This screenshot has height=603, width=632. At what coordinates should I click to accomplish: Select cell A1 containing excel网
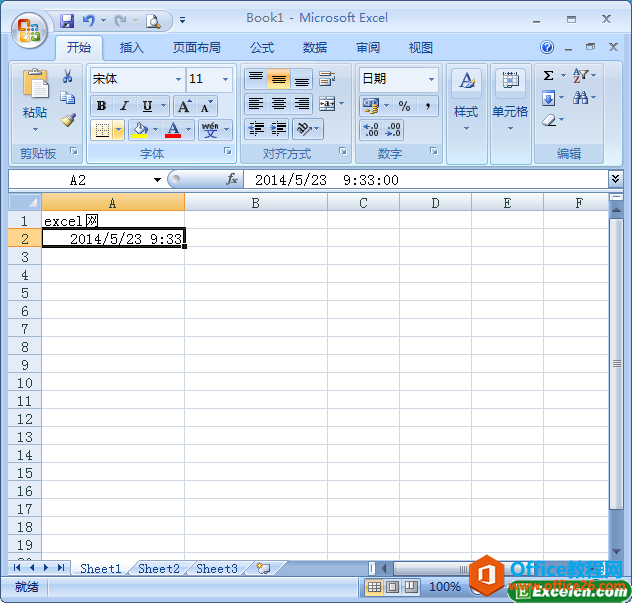coord(113,221)
